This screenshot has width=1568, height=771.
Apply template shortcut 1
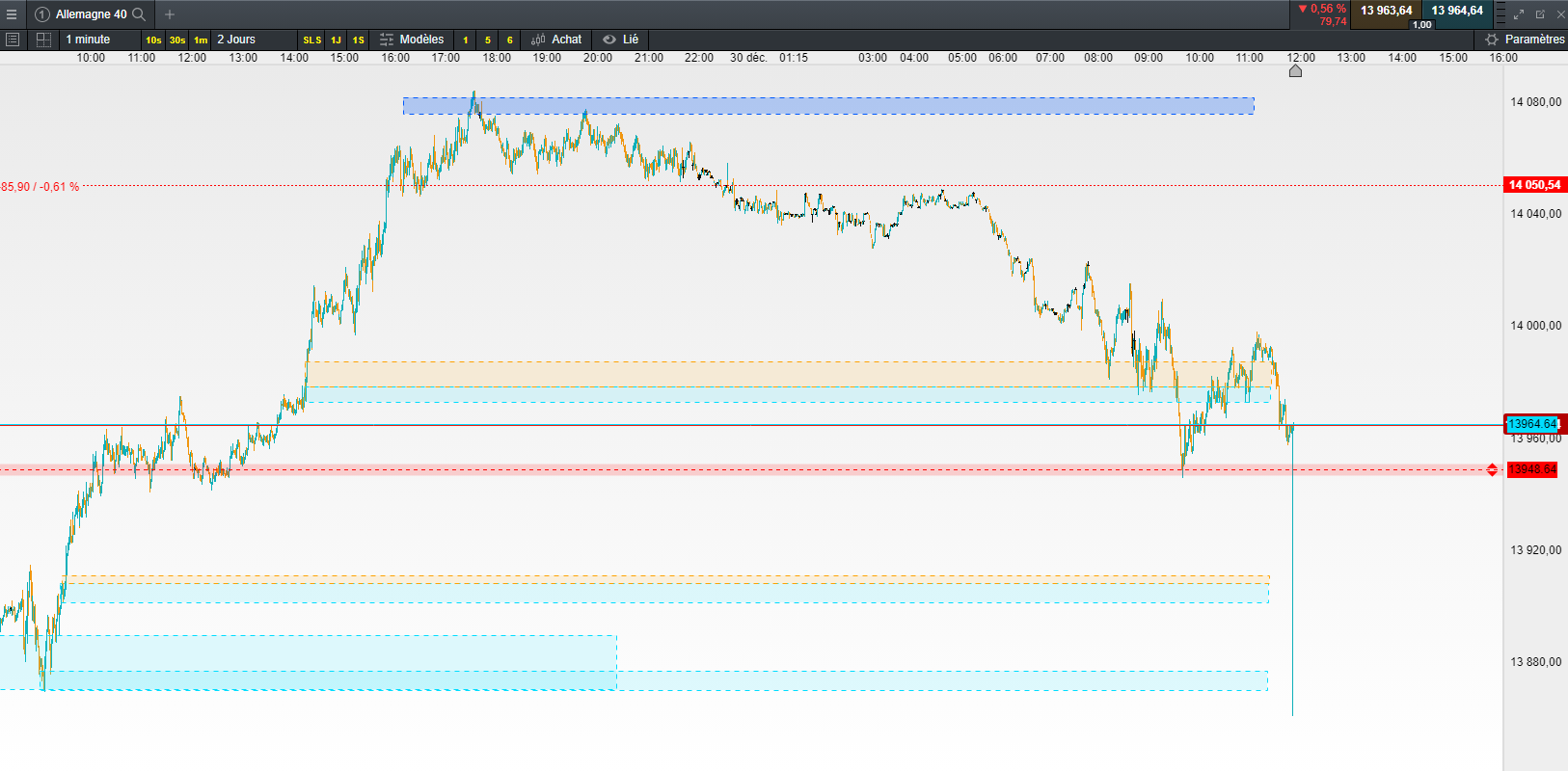[466, 40]
